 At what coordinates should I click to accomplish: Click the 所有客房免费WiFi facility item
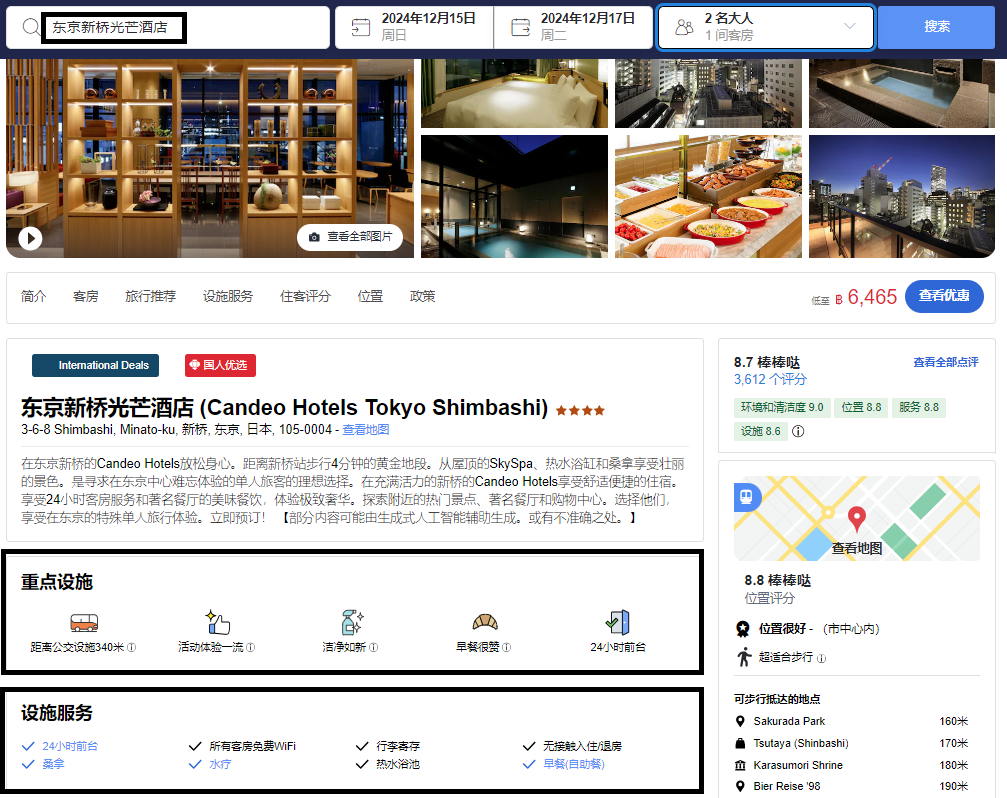pos(252,746)
